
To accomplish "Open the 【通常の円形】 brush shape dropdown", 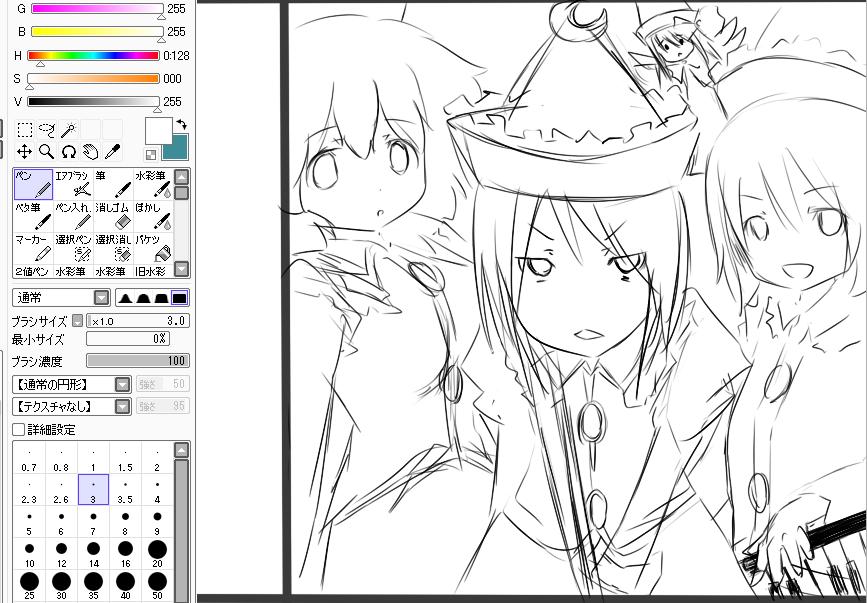I will click(x=71, y=384).
